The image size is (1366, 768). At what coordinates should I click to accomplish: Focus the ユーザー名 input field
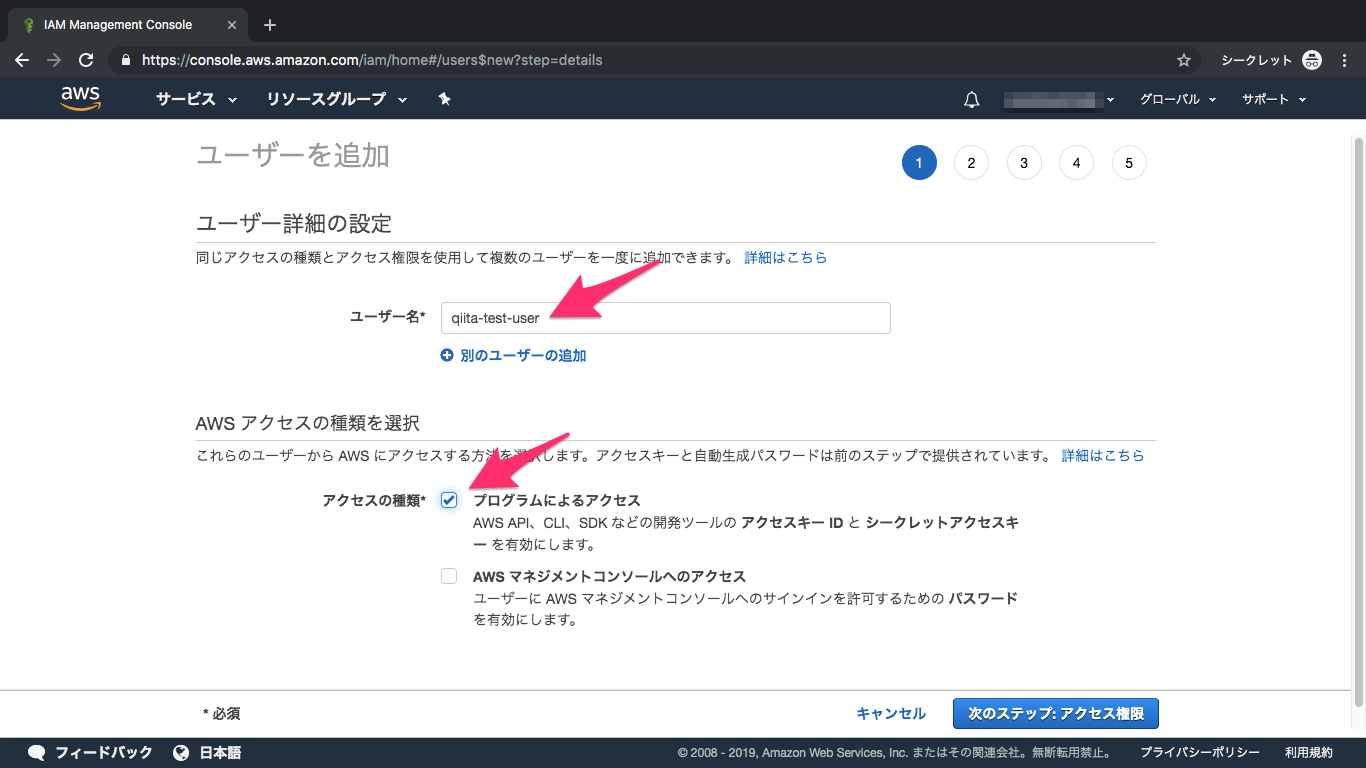pos(666,318)
